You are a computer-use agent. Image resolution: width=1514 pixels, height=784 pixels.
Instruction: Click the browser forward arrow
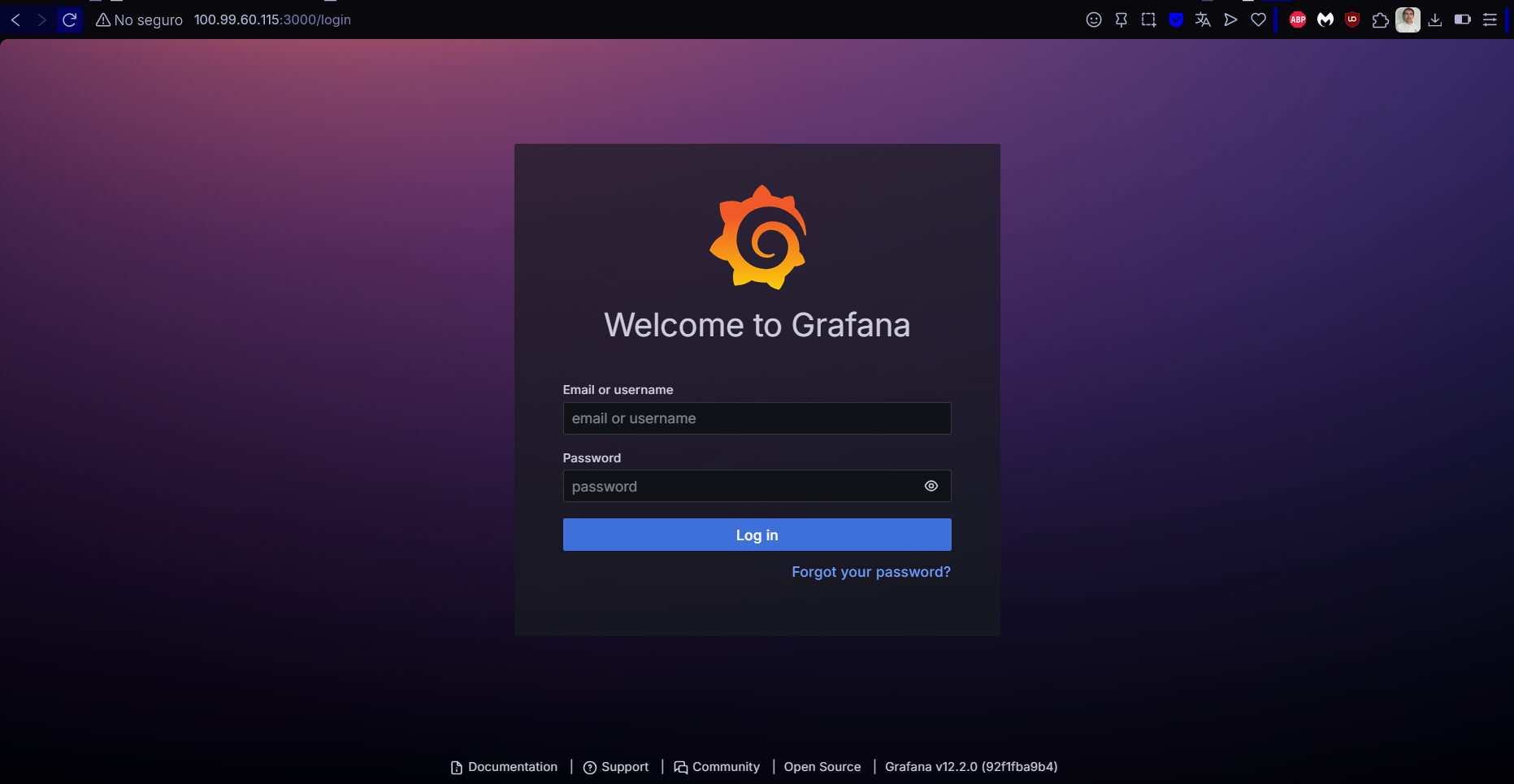[x=42, y=19]
